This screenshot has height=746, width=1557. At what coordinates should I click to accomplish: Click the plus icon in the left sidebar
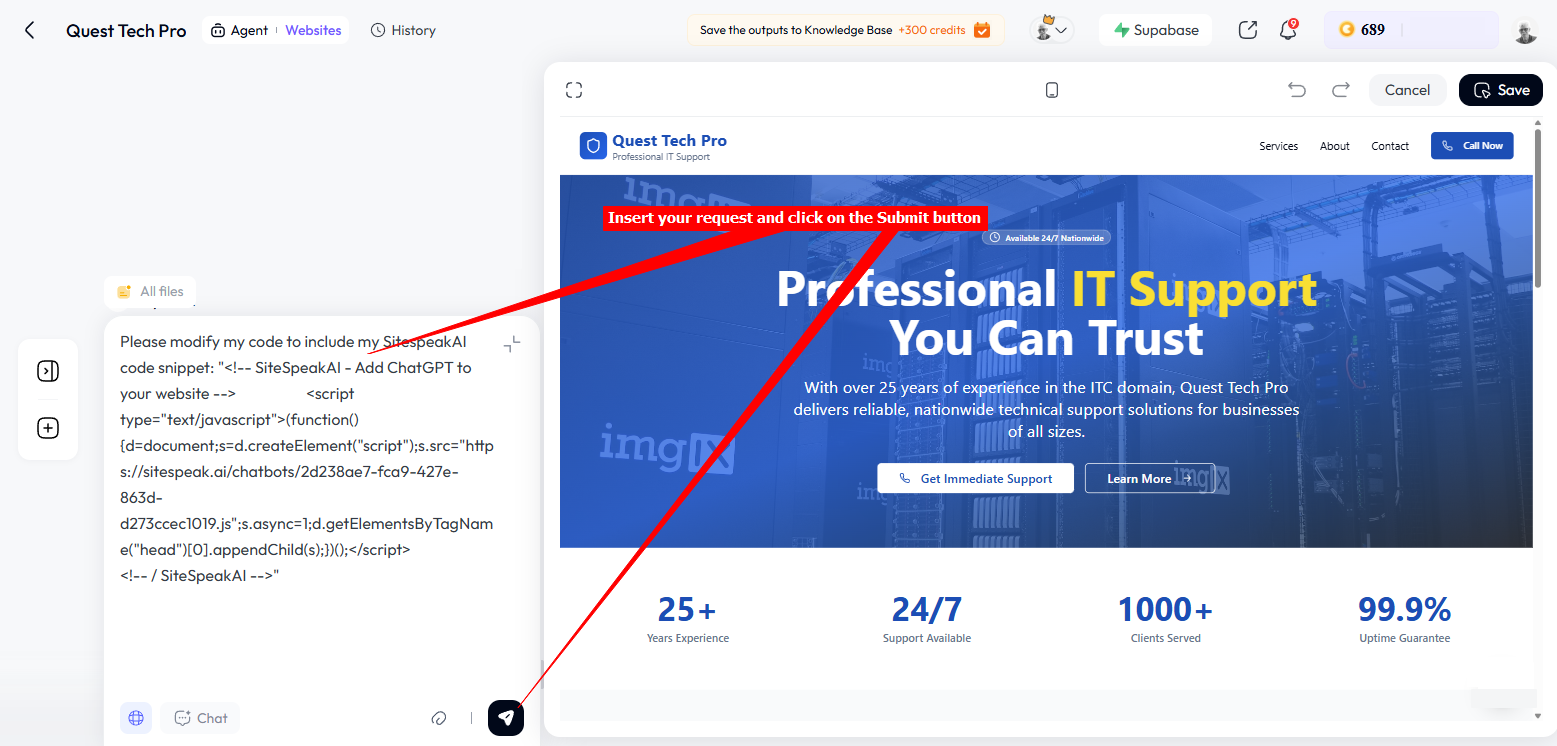click(48, 428)
